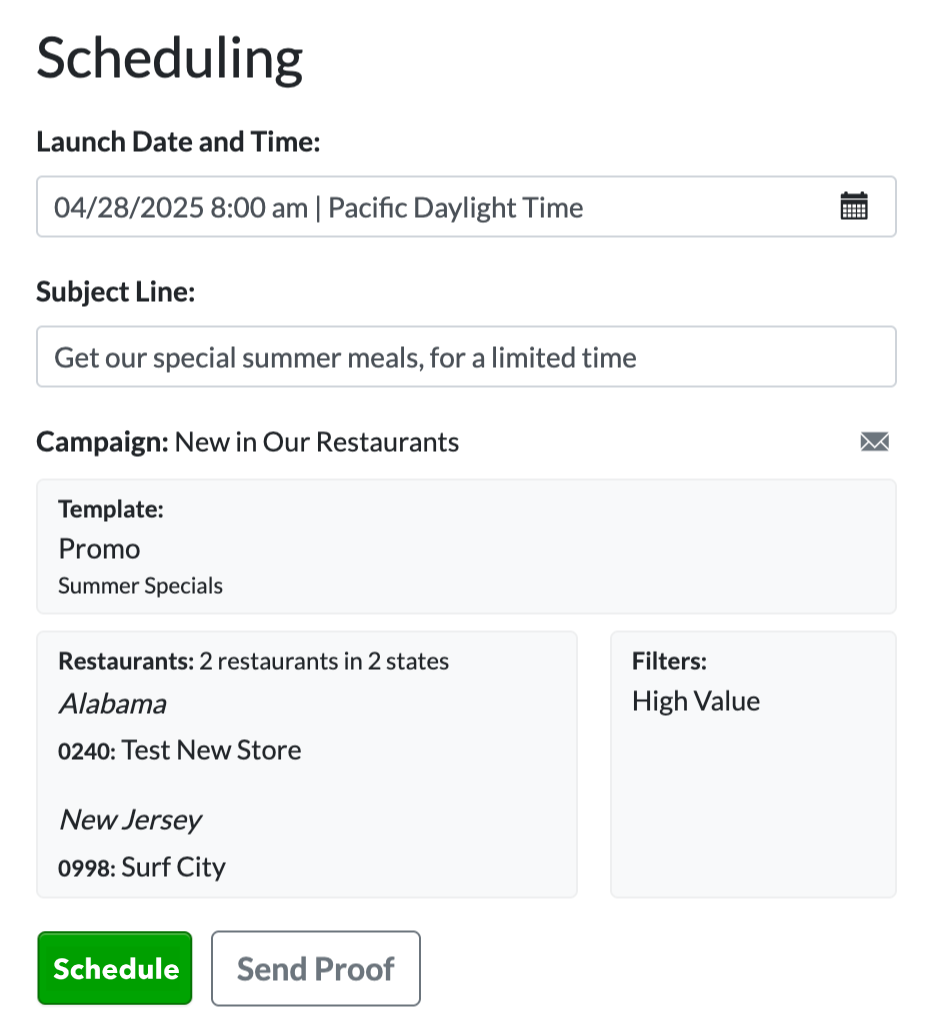Click the green Schedule button
The width and height of the screenshot is (931, 1027).
pyautogui.click(x=115, y=968)
